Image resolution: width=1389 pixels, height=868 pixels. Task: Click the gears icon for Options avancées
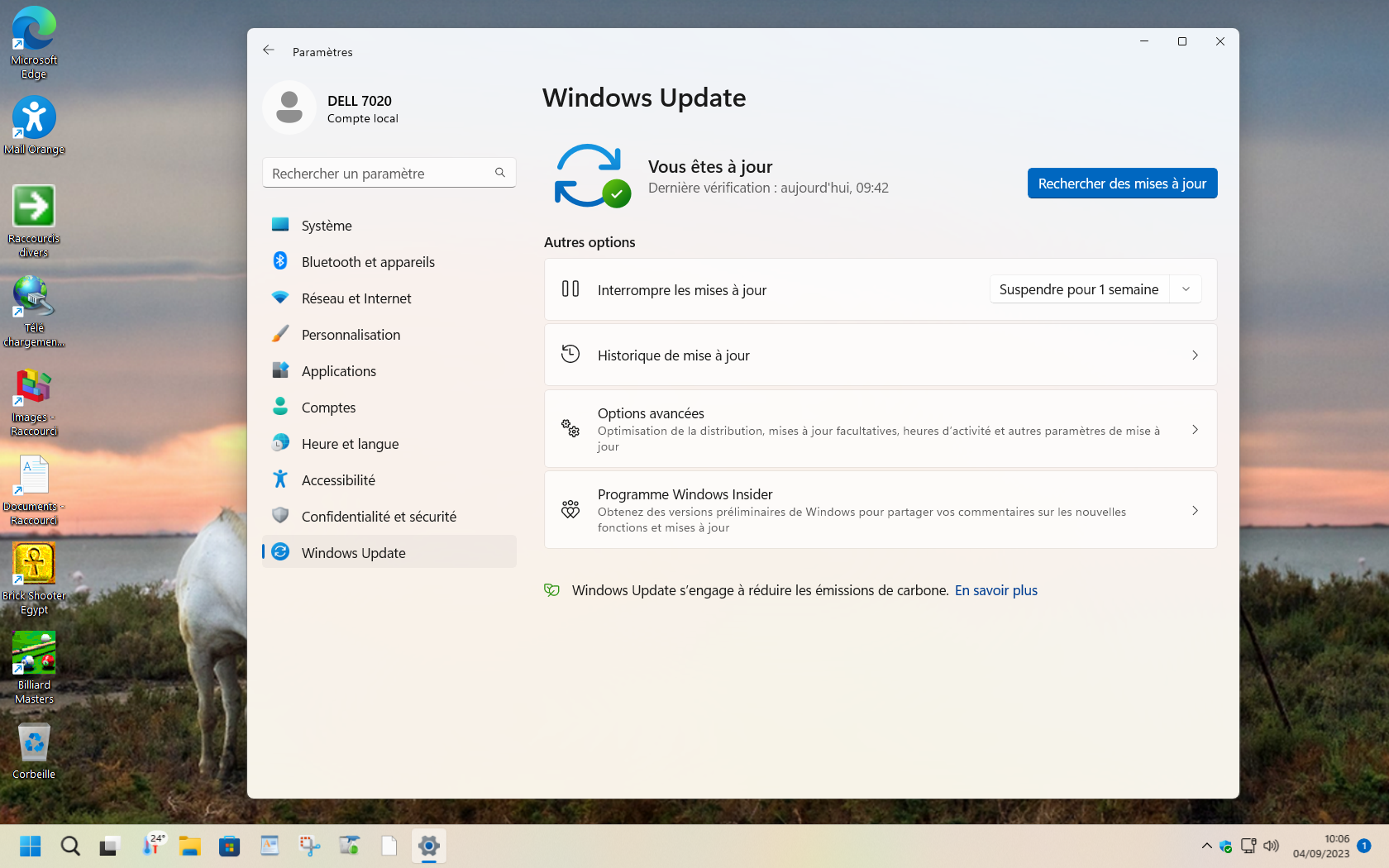point(570,428)
